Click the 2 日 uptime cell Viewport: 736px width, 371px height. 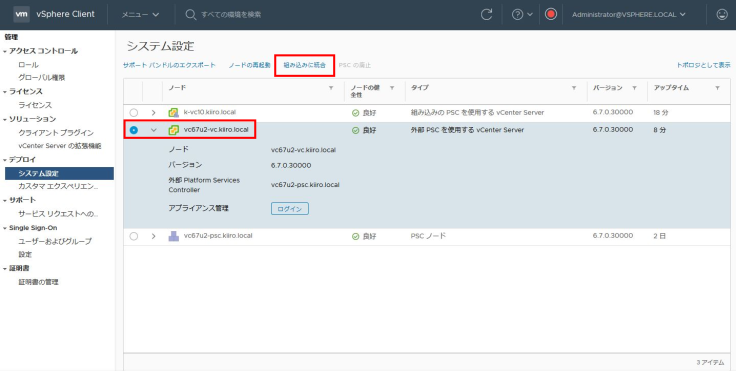659,236
